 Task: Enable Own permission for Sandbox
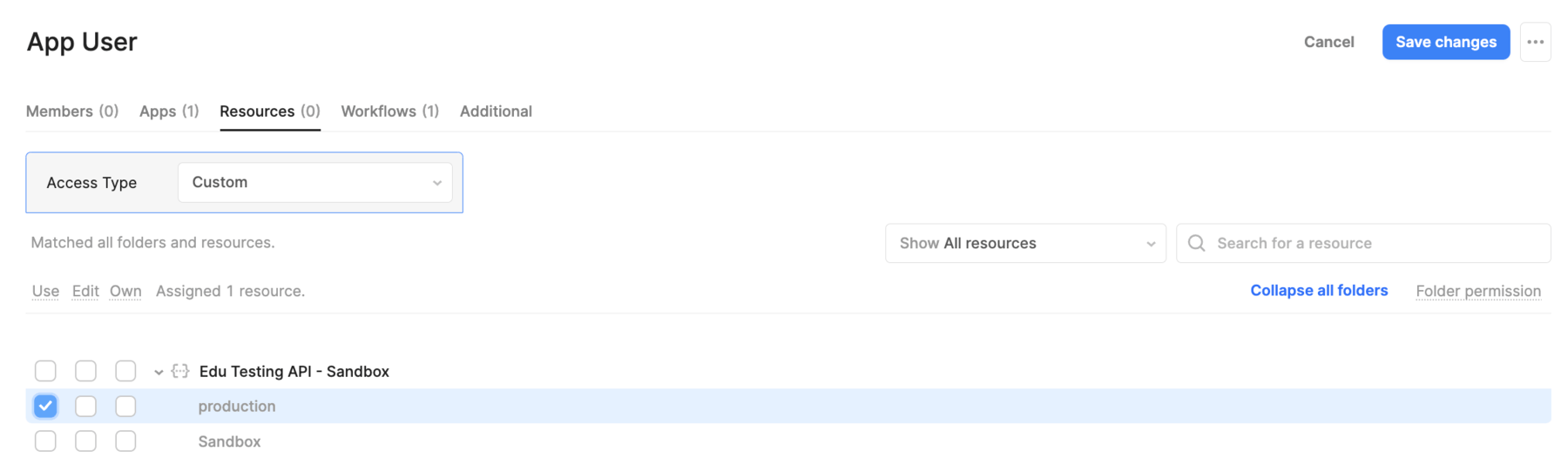pos(125,441)
